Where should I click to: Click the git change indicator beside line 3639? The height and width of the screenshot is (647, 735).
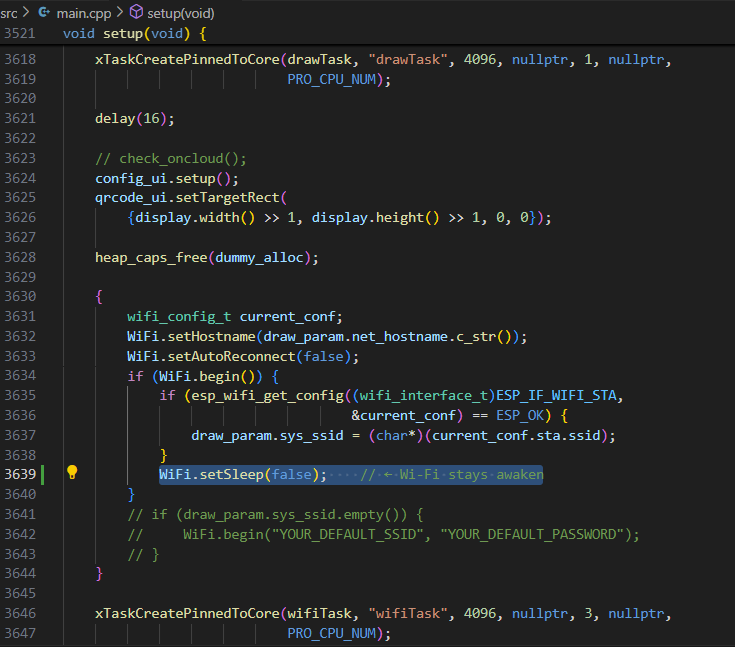click(x=43, y=474)
